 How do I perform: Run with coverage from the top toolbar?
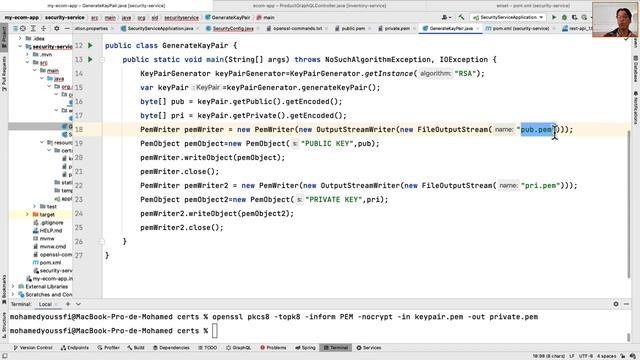click(575, 18)
